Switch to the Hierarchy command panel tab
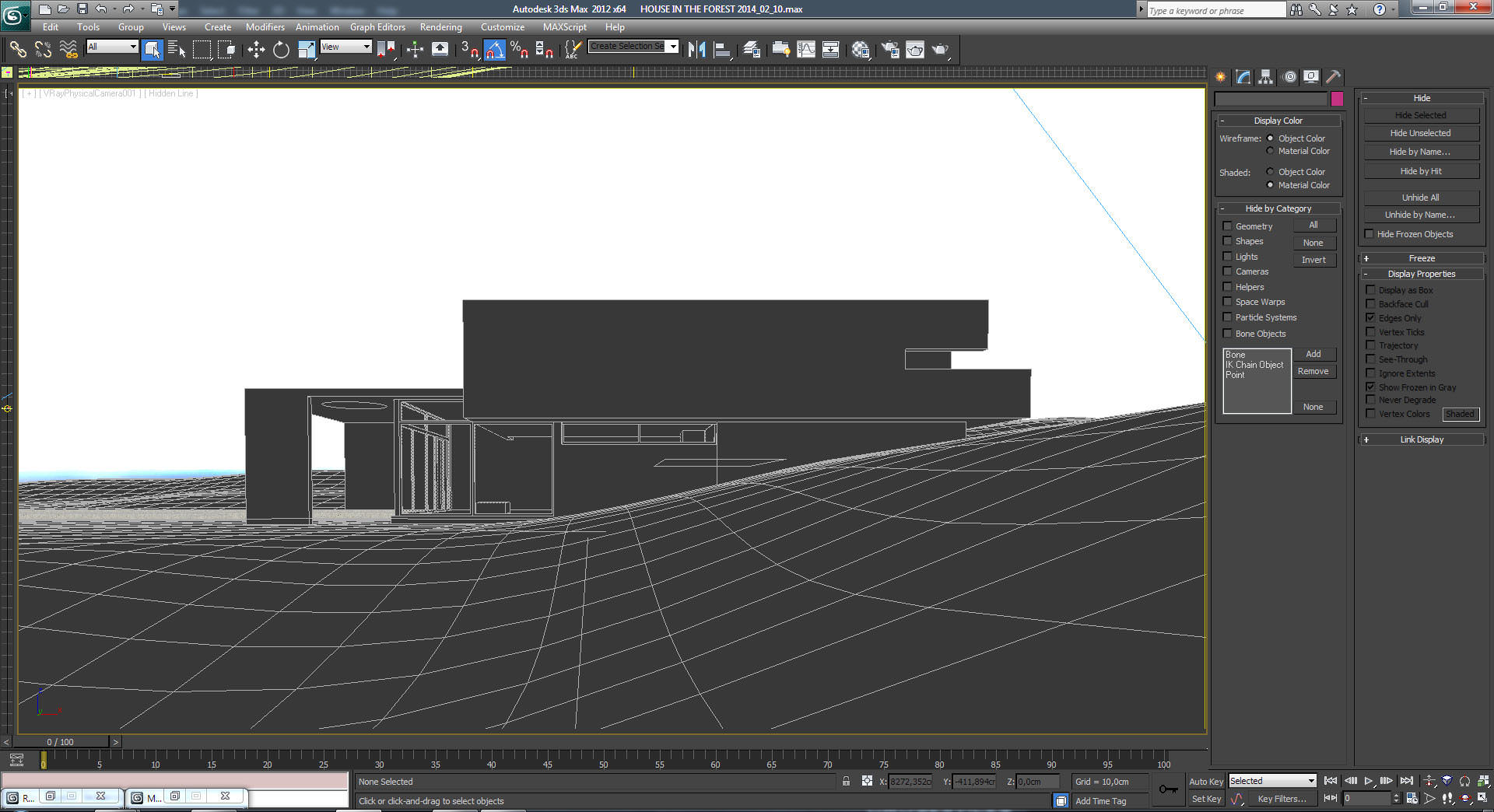 [1266, 76]
